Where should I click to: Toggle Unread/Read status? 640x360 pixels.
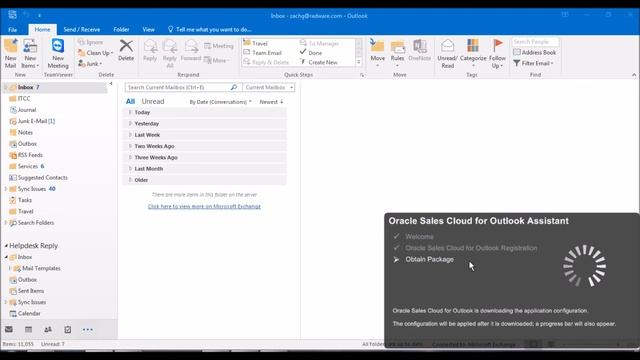click(x=447, y=53)
